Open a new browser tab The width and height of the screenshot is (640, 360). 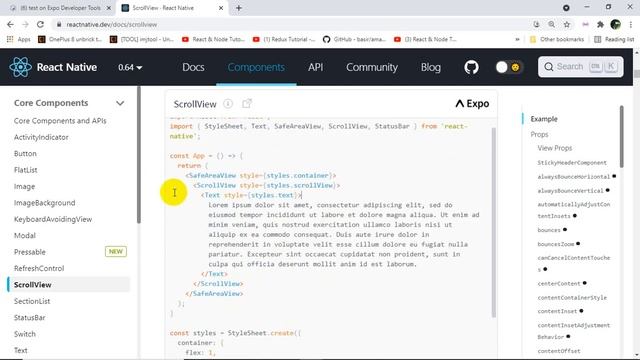coord(239,8)
